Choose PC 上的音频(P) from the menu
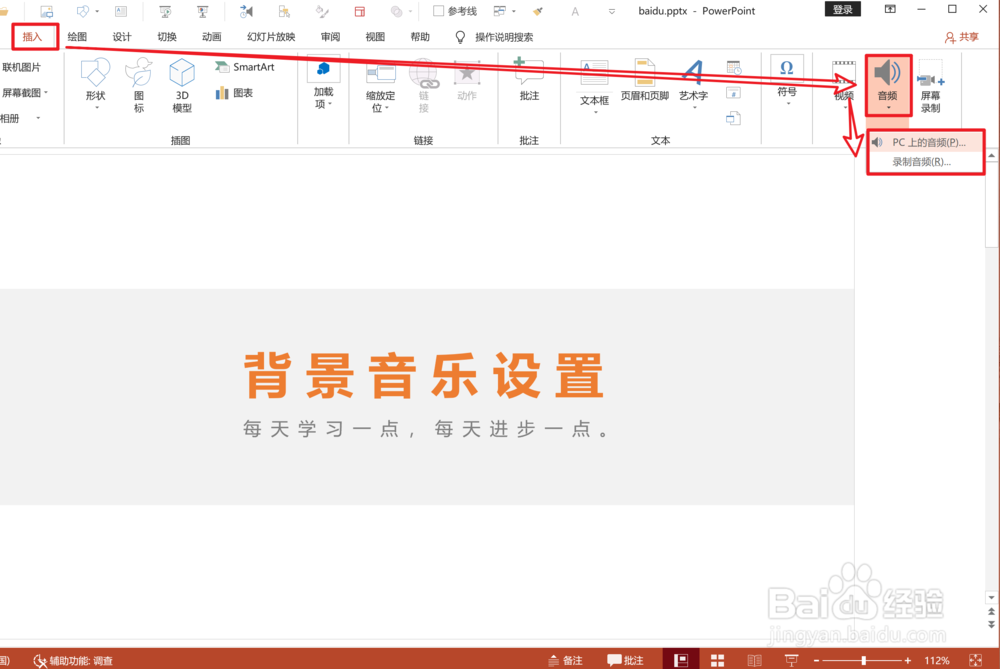The image size is (1000, 669). pyautogui.click(x=928, y=142)
